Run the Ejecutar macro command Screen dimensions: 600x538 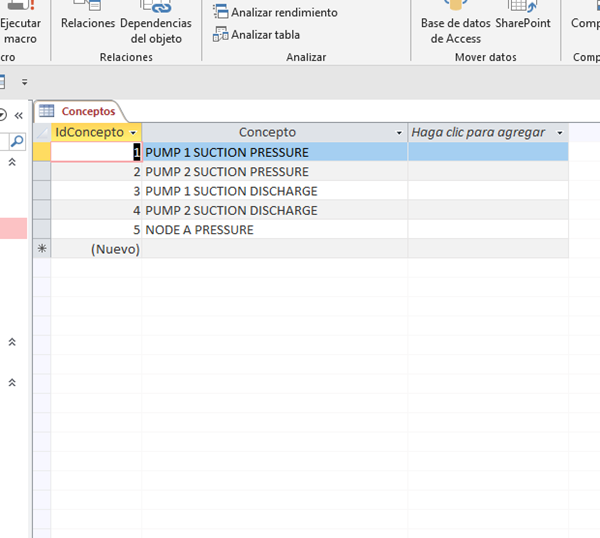point(20,21)
